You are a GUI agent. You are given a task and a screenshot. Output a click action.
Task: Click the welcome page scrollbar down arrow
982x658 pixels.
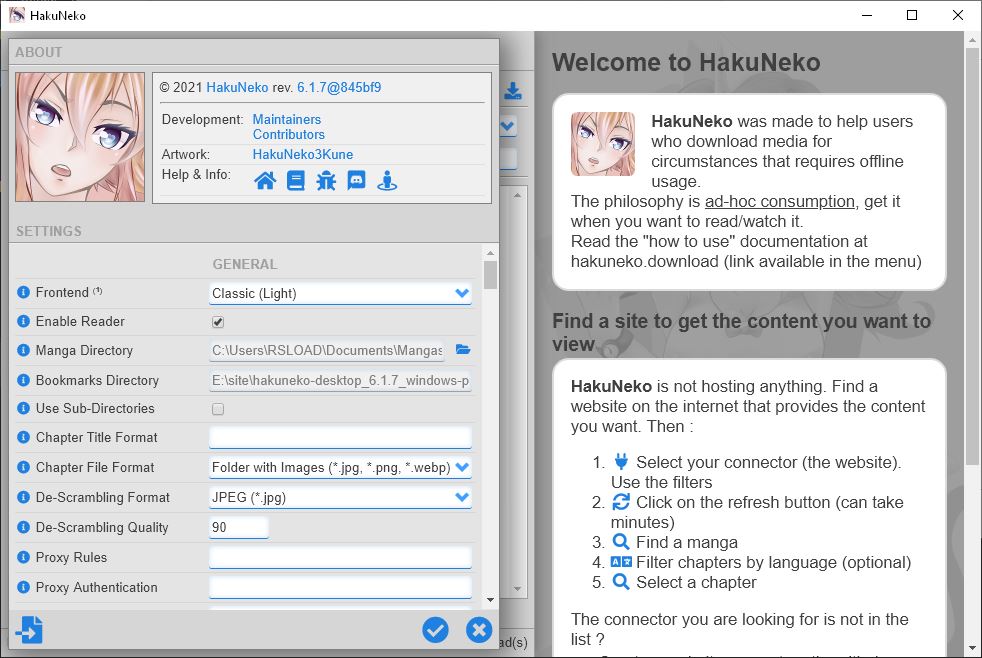pos(972,649)
